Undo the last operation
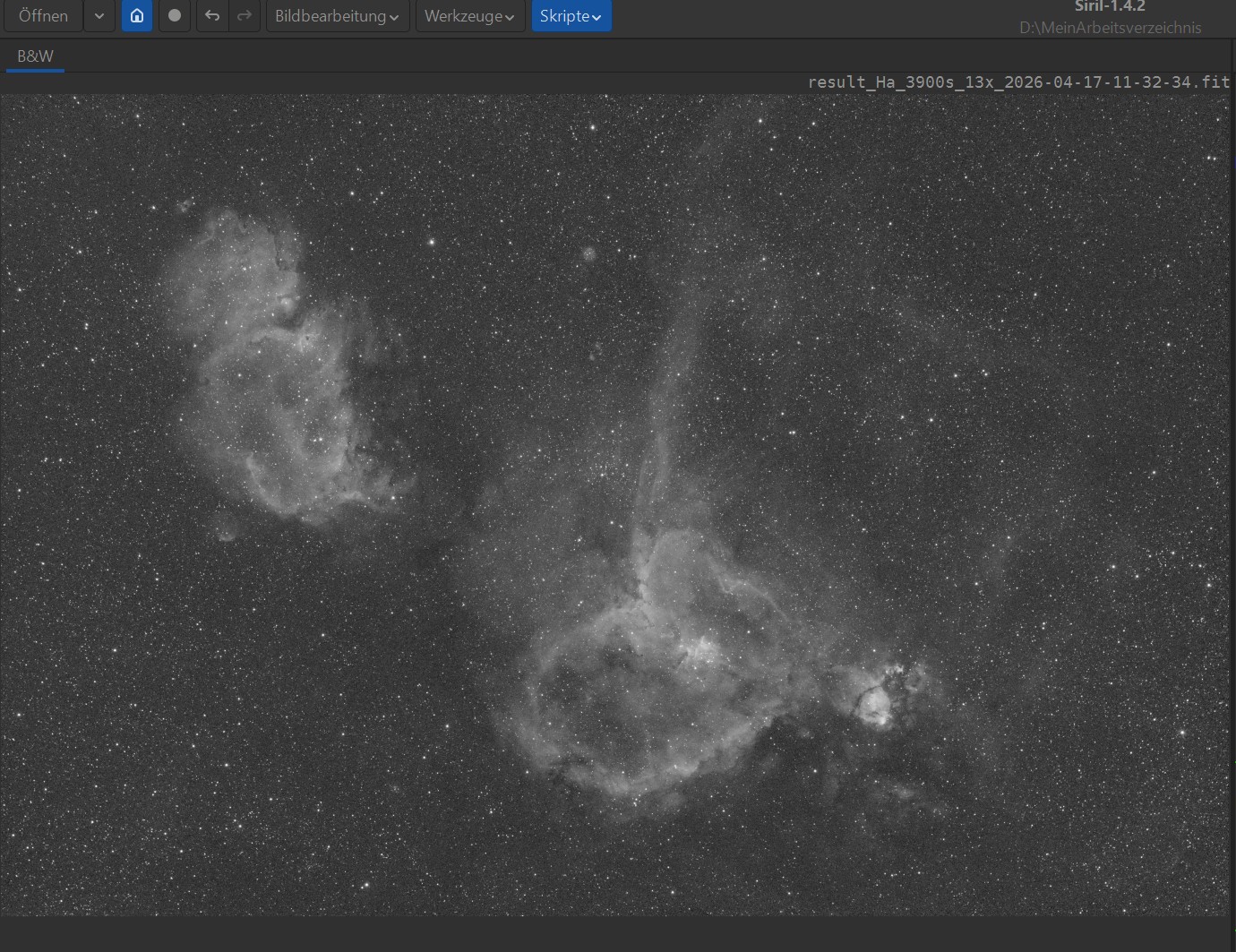Viewport: 1236px width, 952px height. (x=212, y=16)
